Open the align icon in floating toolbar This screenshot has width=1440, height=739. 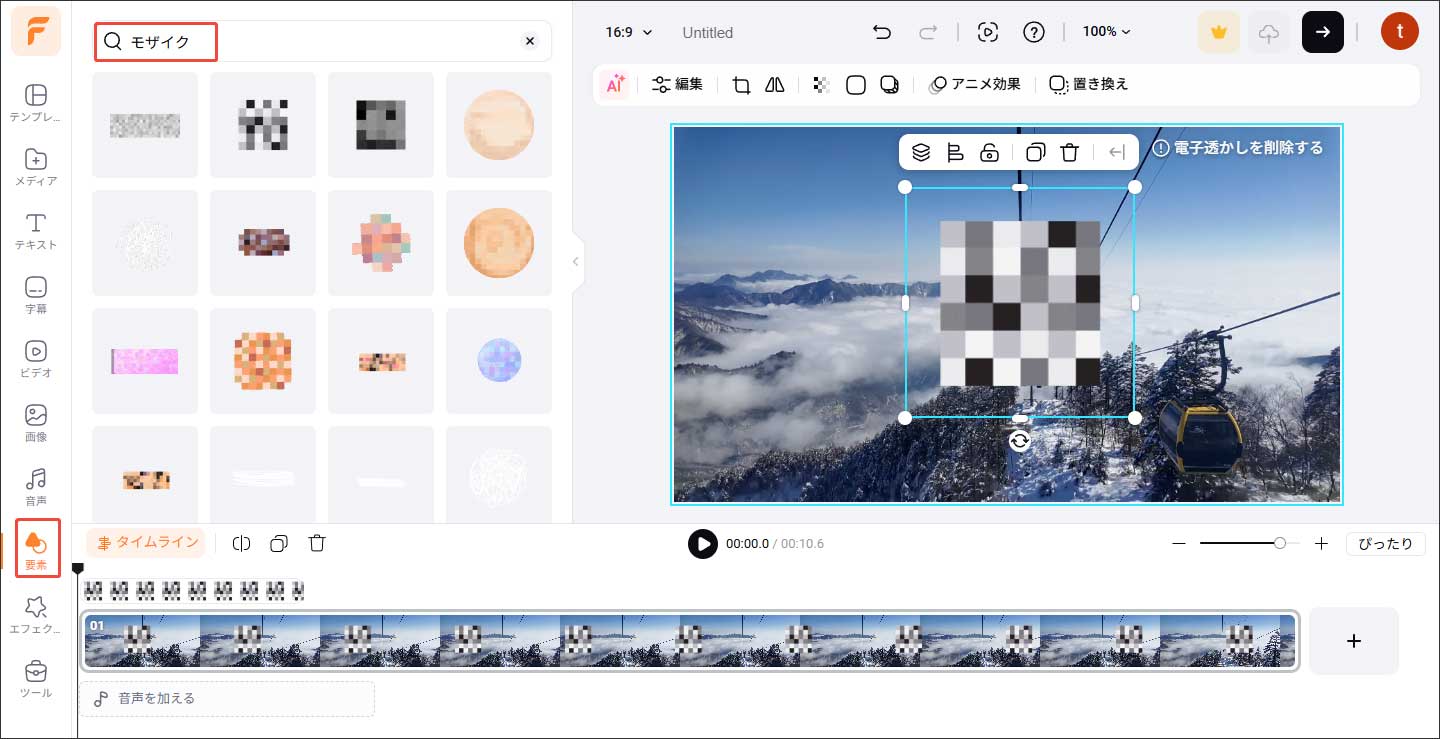(x=955, y=152)
